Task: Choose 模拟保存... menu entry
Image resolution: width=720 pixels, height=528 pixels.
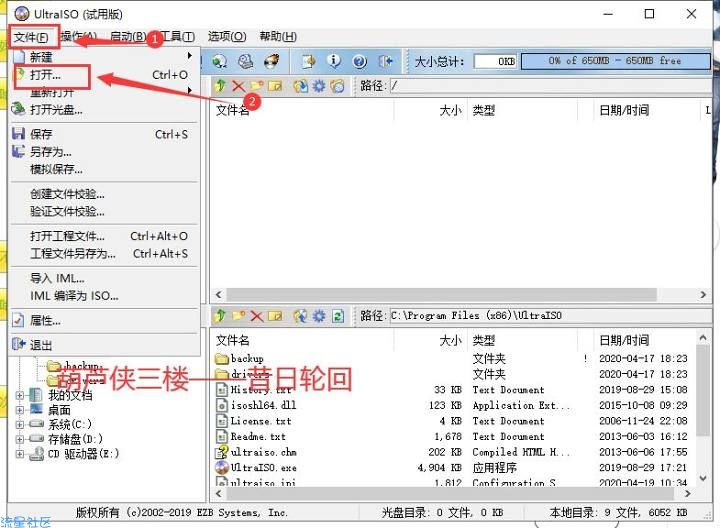Action: tap(105, 169)
